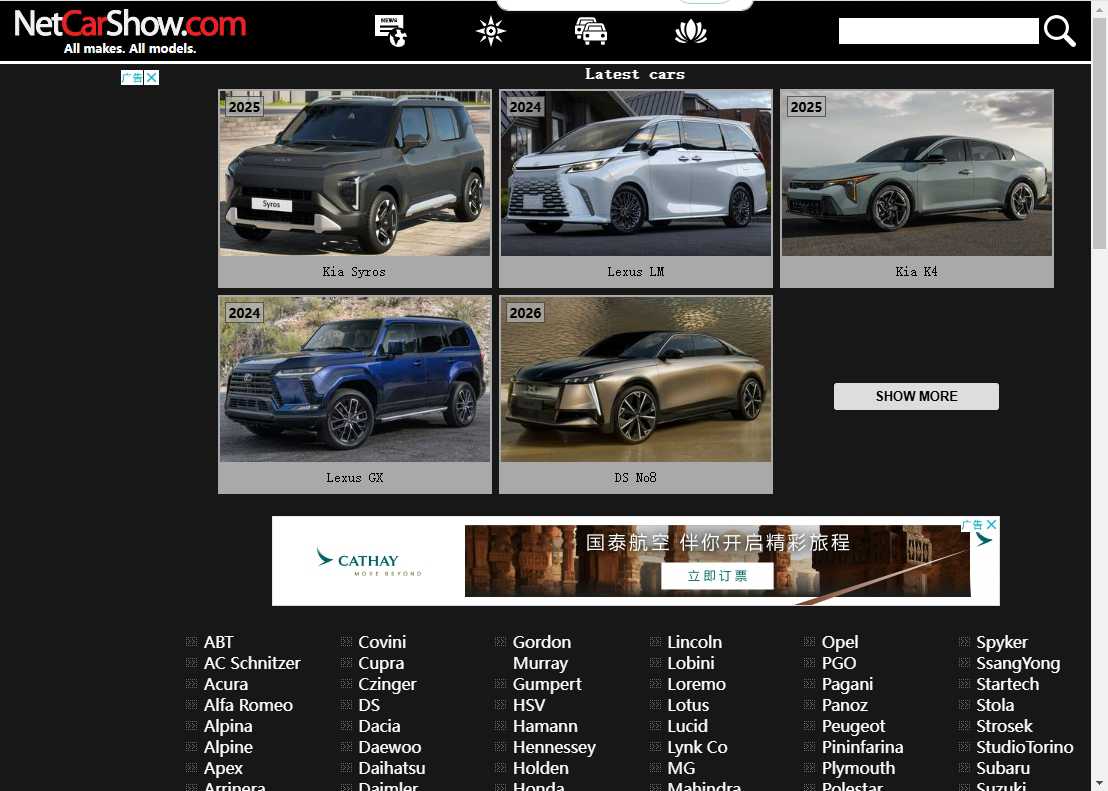This screenshot has width=1108, height=791.
Task: Open the PGO make link
Action: click(x=839, y=663)
